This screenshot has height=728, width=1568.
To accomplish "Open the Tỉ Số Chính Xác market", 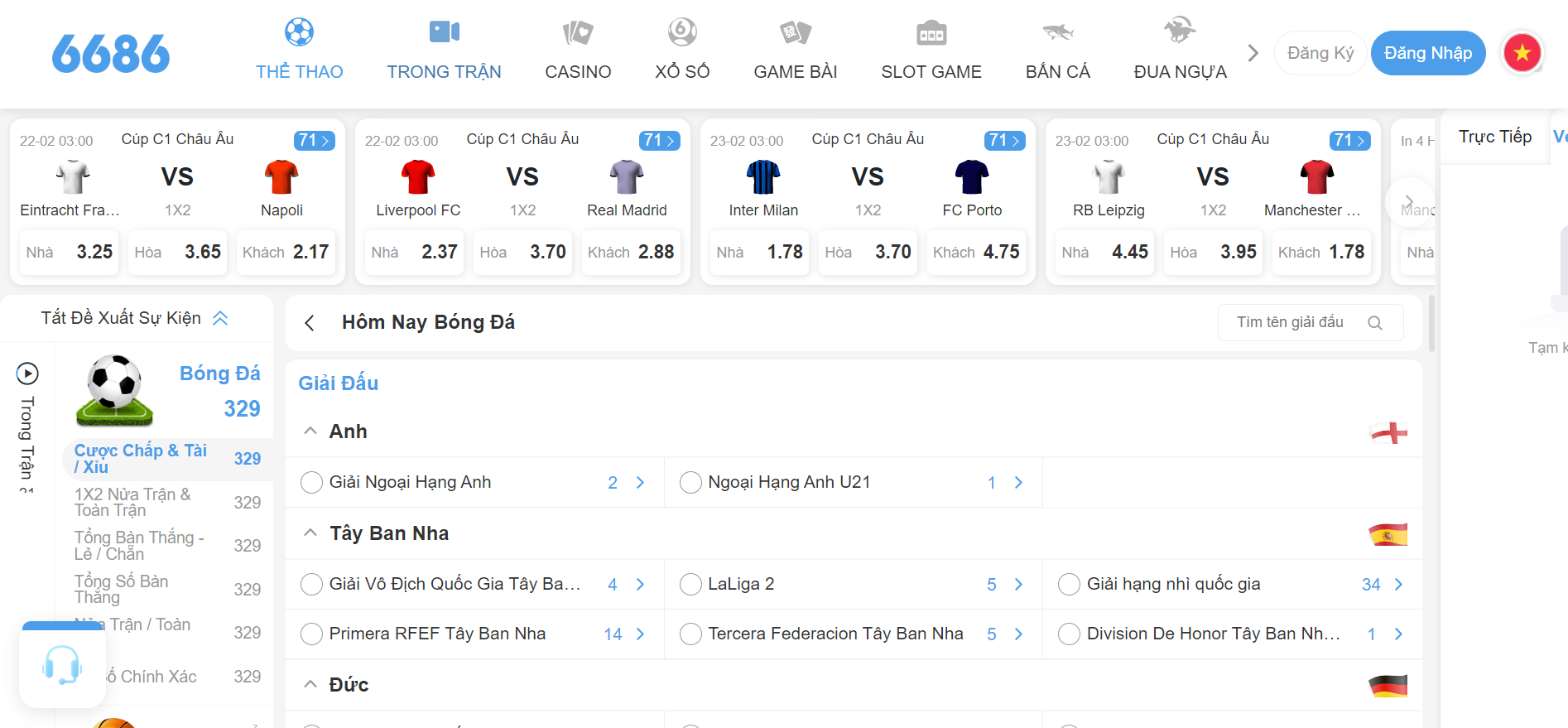I will pos(167,677).
